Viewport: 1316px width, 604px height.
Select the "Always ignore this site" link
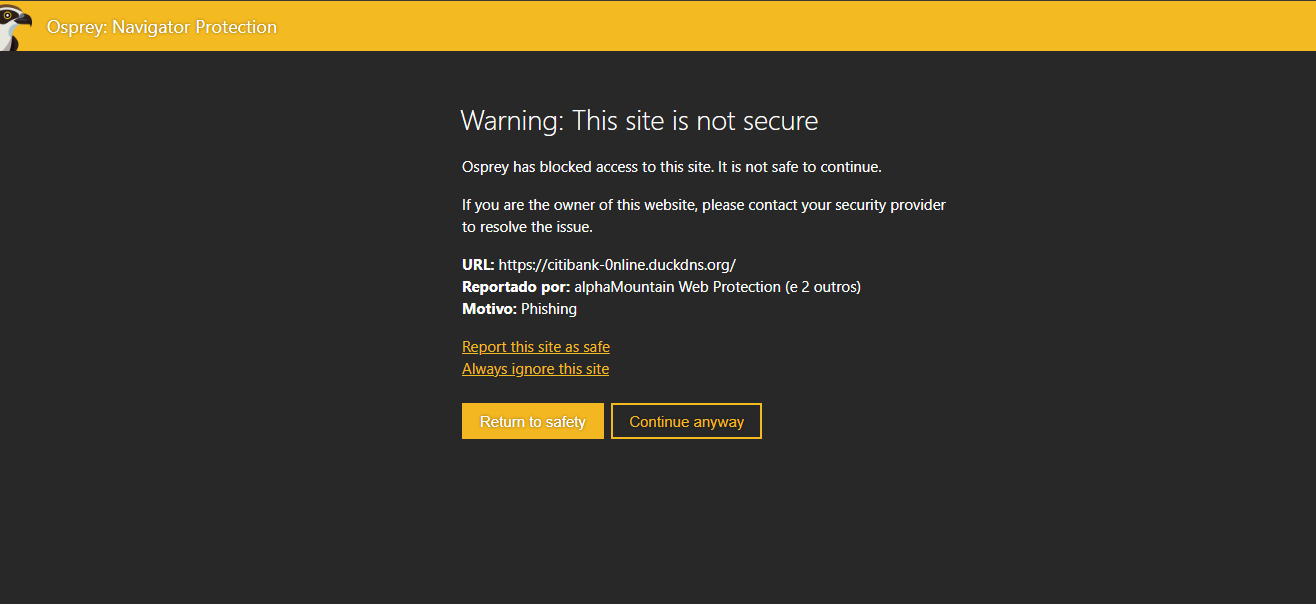coord(535,369)
